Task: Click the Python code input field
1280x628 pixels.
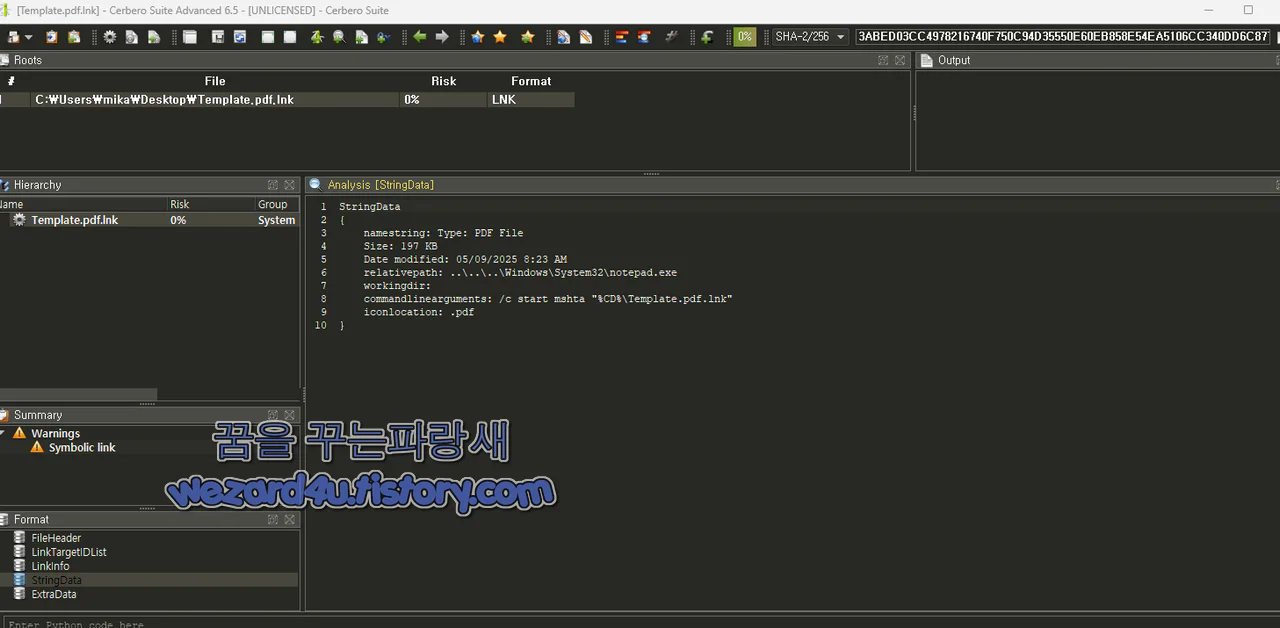Action: 640,624
